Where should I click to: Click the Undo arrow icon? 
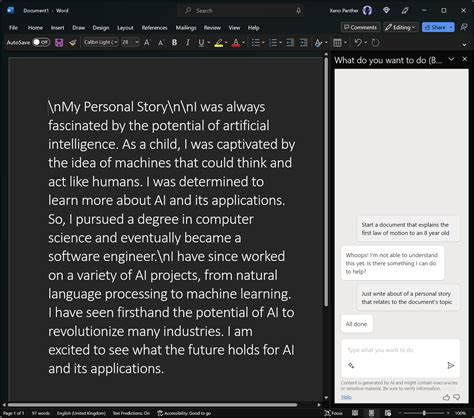pos(358,43)
